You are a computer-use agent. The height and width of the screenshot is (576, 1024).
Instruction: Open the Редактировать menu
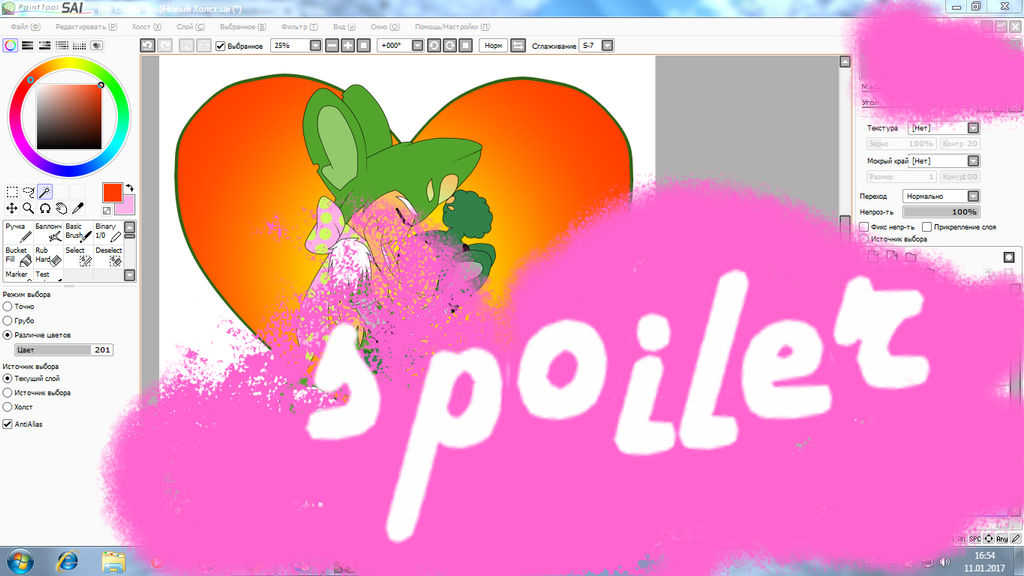click(86, 27)
